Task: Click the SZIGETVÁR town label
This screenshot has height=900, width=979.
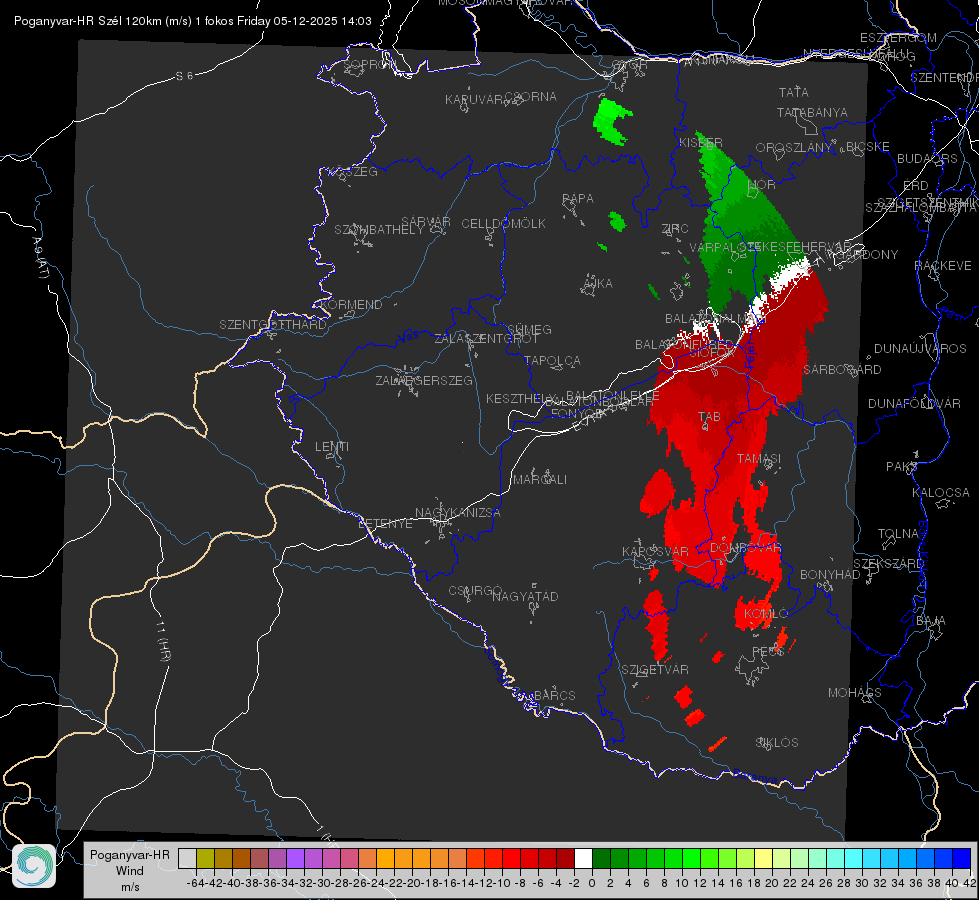Action: point(655,670)
